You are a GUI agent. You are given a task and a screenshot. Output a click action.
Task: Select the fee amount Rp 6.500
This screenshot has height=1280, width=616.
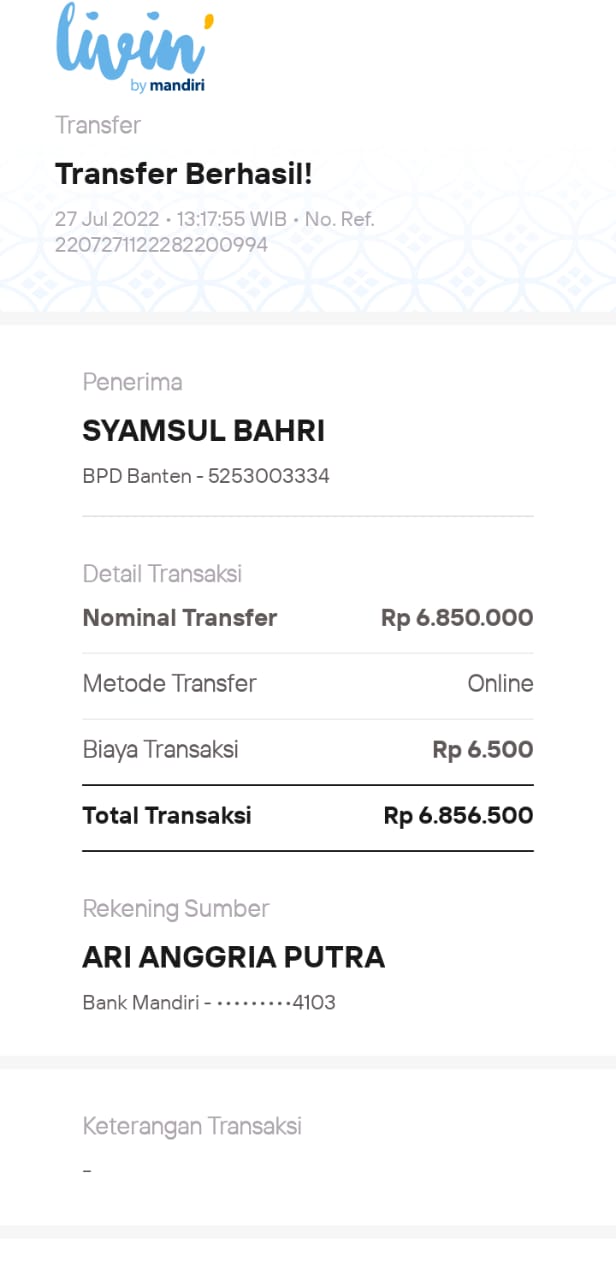tap(482, 750)
